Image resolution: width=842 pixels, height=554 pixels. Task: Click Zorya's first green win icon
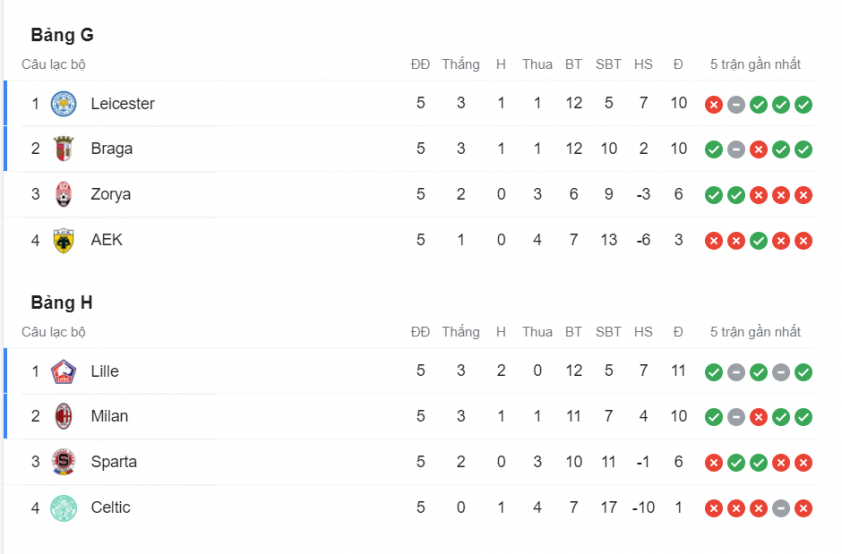coord(714,195)
